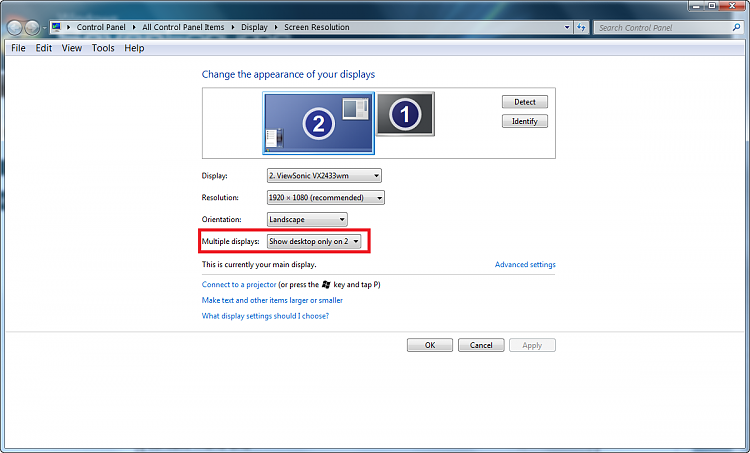Expand the arrow after All Control Panel Items
Viewport: 750px width, 453px height.
click(x=233, y=27)
